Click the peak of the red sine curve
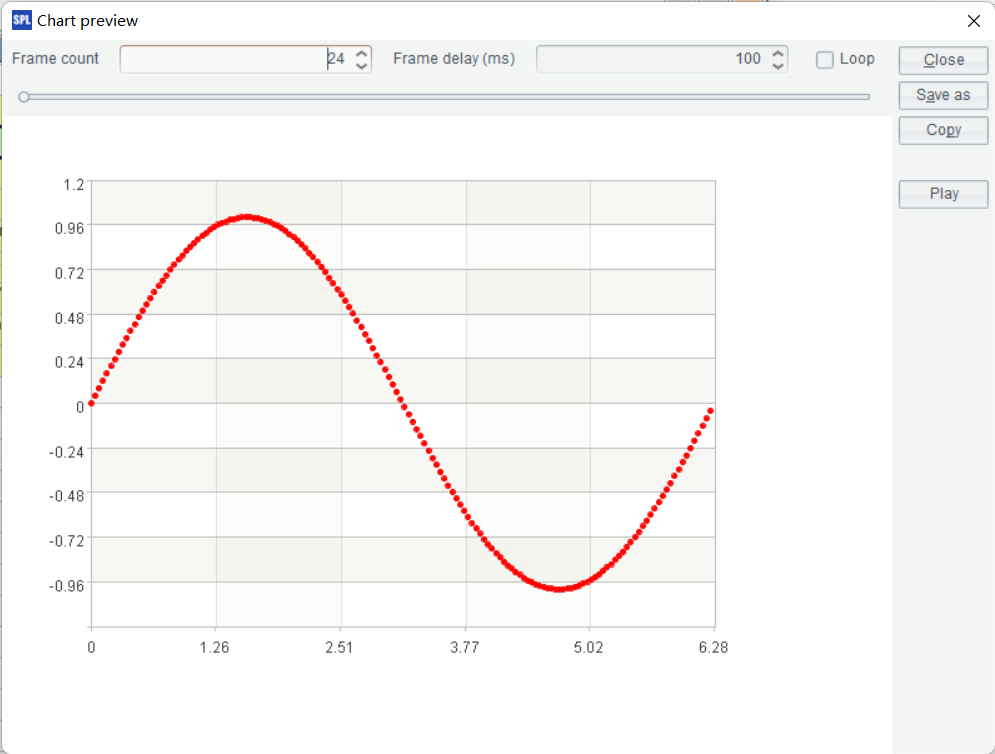Image resolution: width=995 pixels, height=754 pixels. pyautogui.click(x=247, y=217)
